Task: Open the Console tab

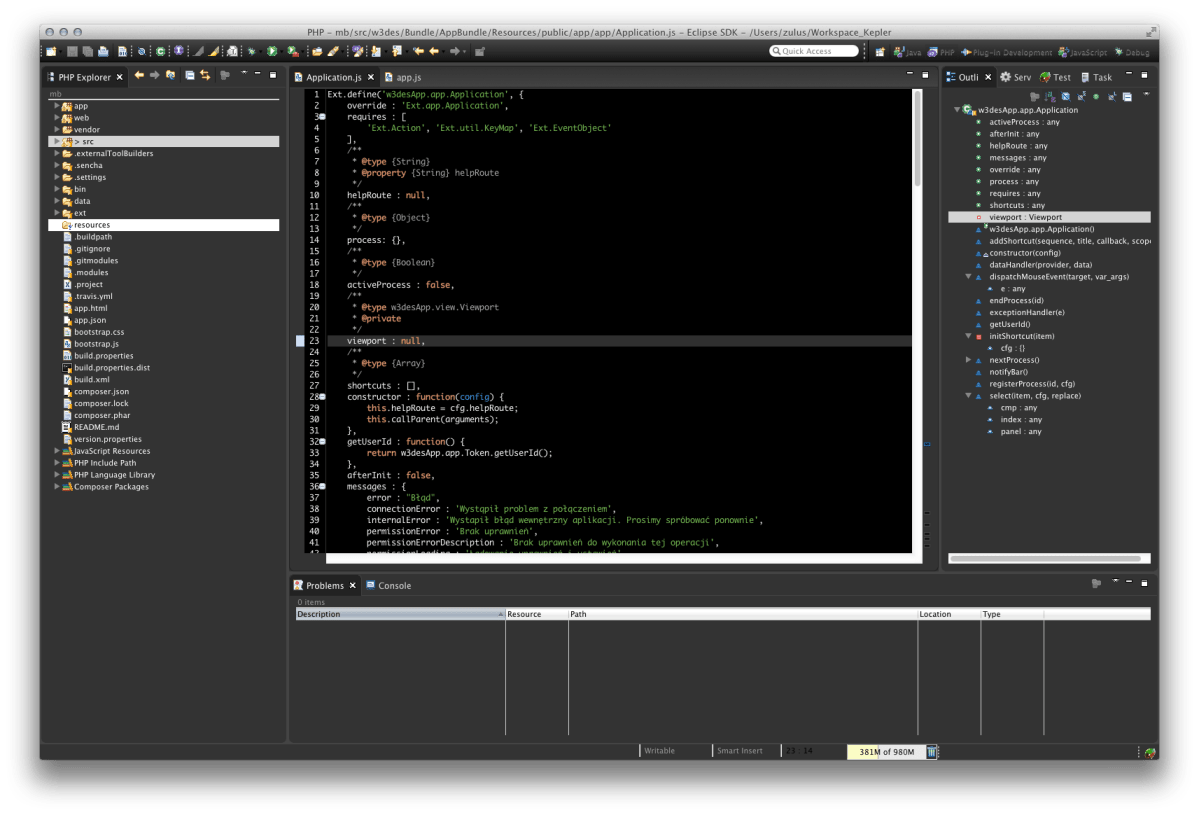Action: pyautogui.click(x=388, y=586)
